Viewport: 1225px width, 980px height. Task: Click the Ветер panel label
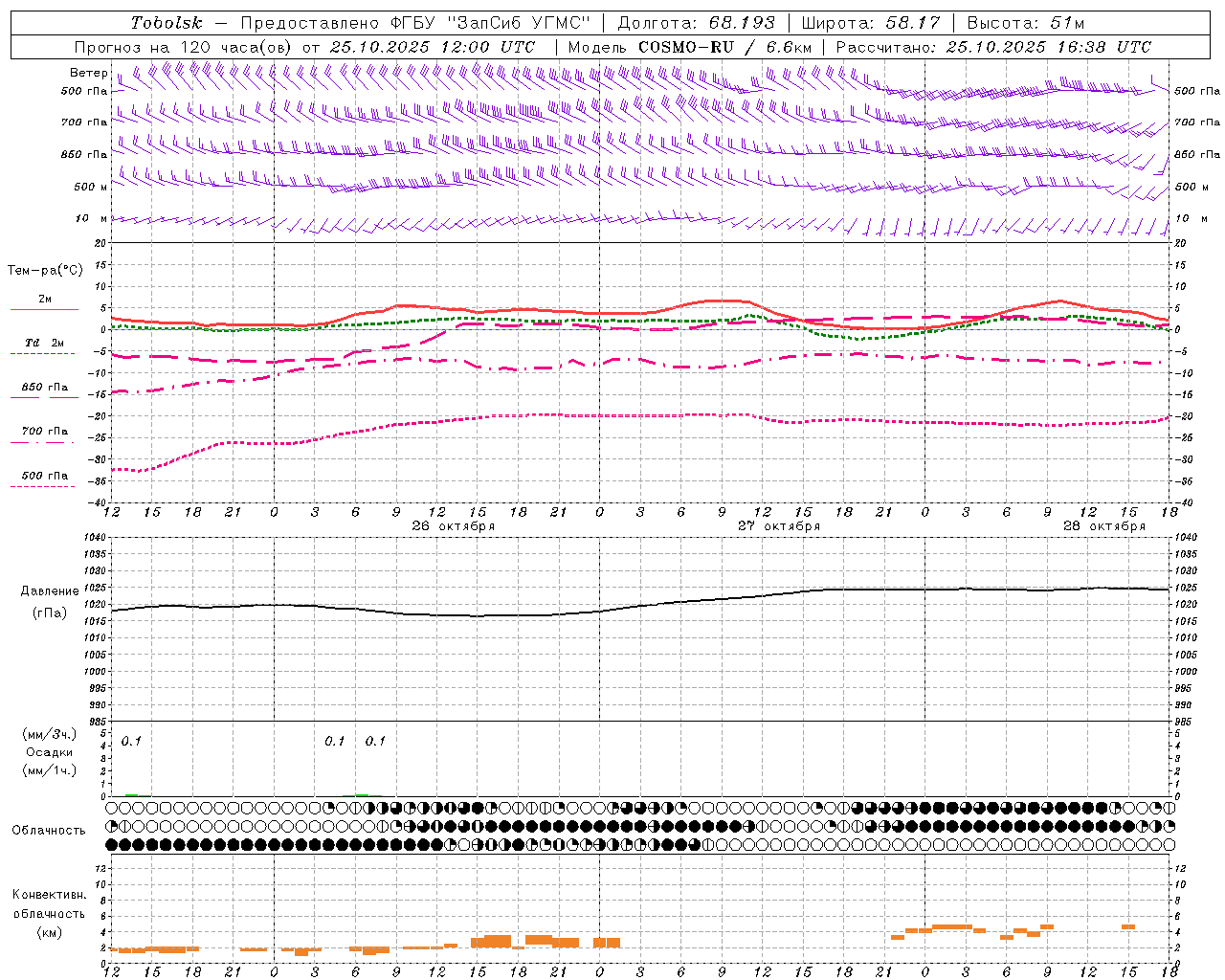coord(89,73)
